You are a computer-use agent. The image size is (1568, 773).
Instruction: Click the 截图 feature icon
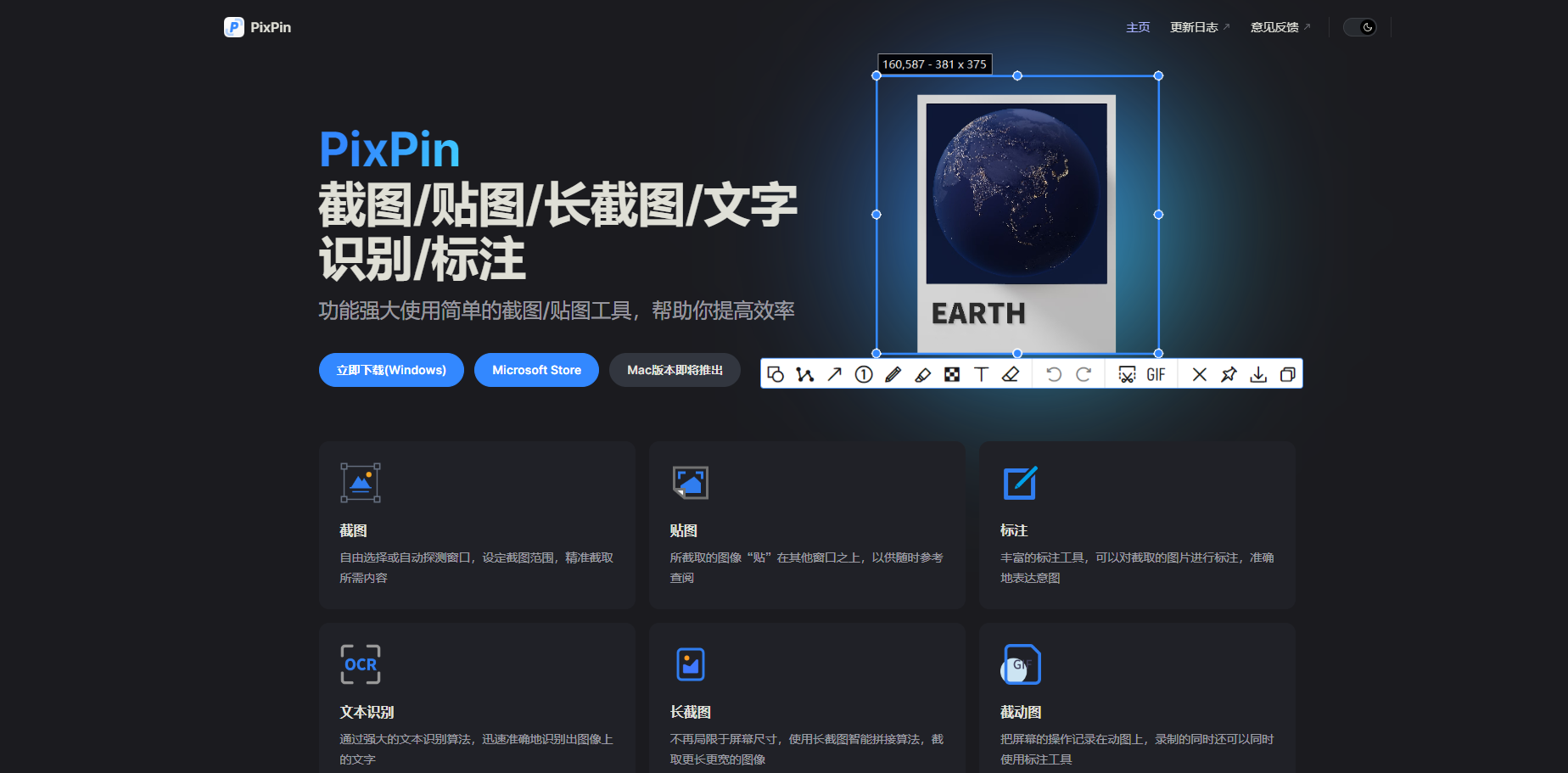(x=361, y=483)
